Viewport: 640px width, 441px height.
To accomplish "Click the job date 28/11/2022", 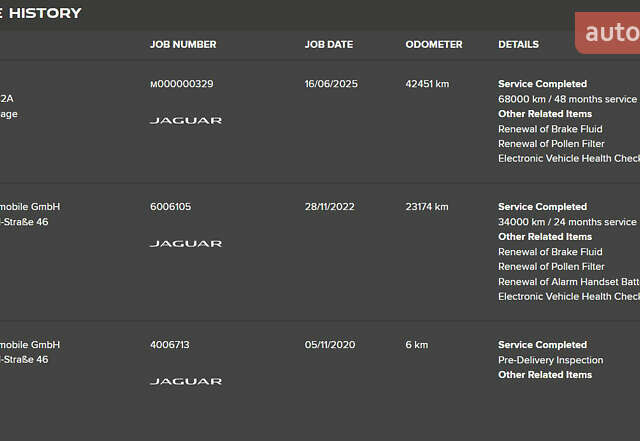I will [330, 207].
